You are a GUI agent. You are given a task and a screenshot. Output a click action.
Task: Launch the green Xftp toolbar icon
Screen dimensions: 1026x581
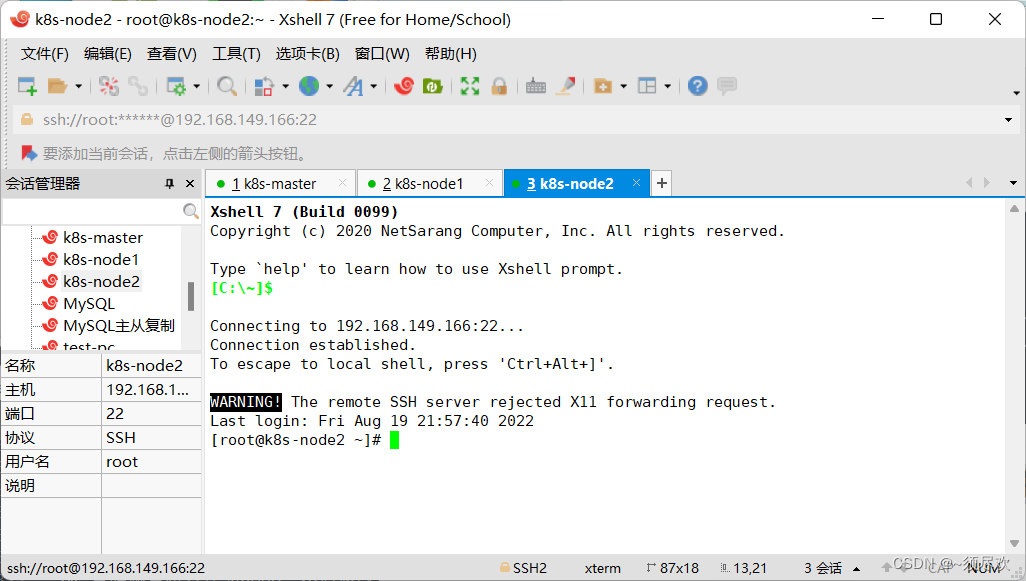(x=433, y=86)
